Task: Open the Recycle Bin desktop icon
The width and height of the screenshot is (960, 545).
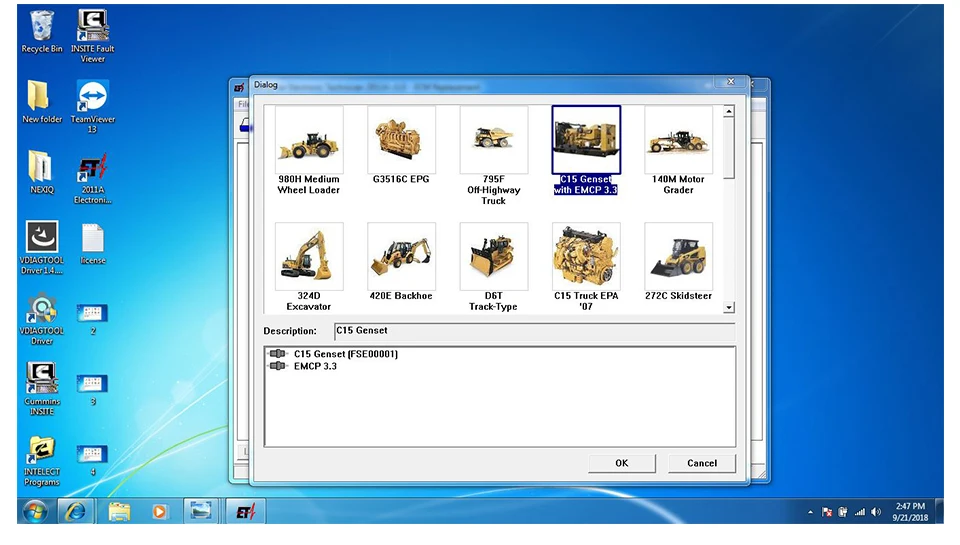Action: pyautogui.click(x=42, y=32)
